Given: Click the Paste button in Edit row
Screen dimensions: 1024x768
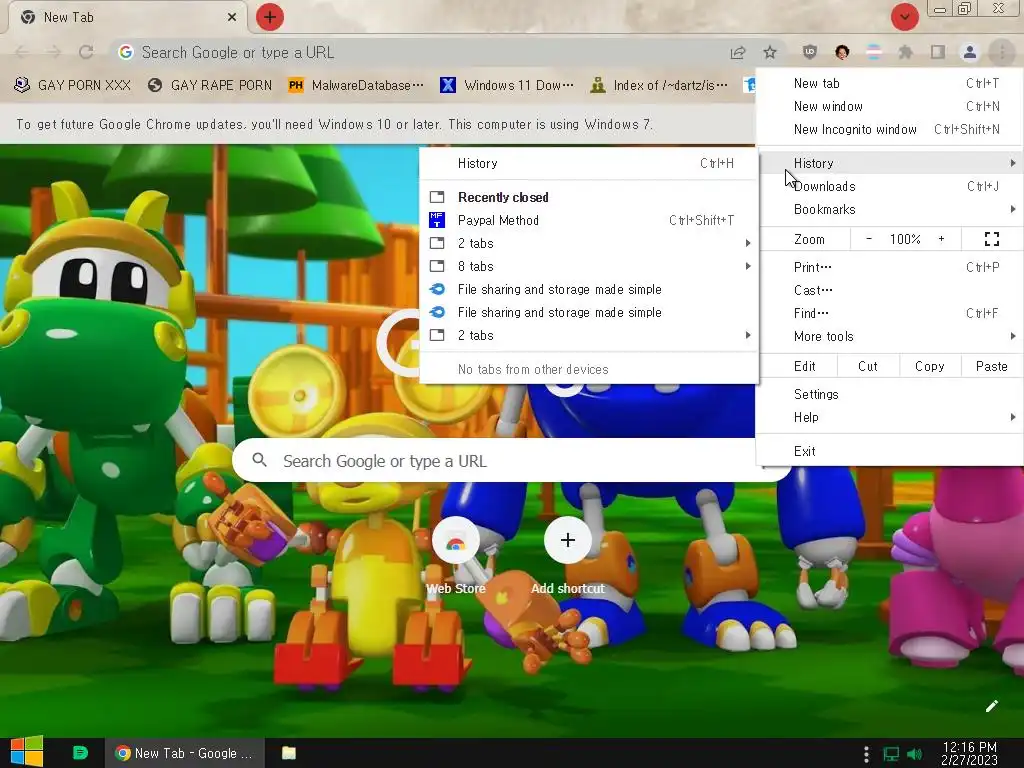Looking at the screenshot, I should (x=991, y=366).
